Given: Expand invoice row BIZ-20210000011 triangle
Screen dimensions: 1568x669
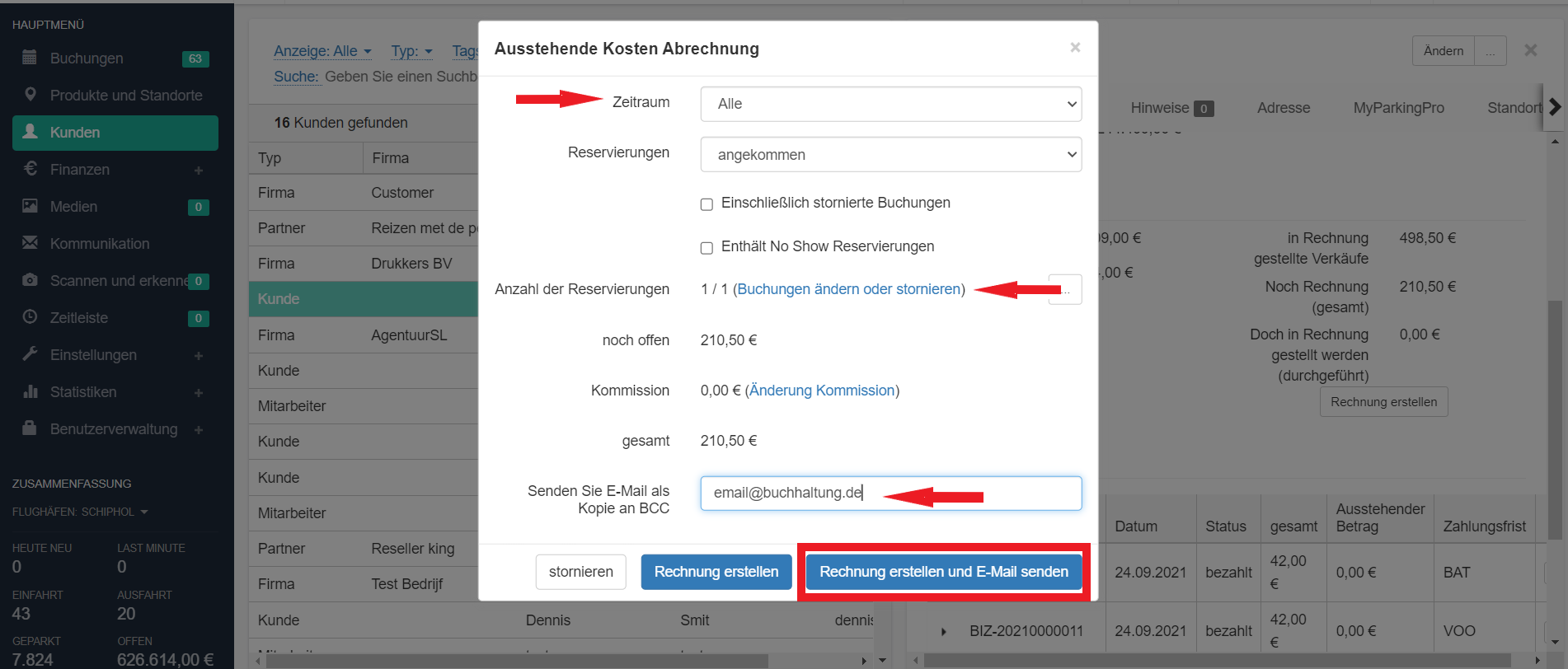Looking at the screenshot, I should click(943, 631).
